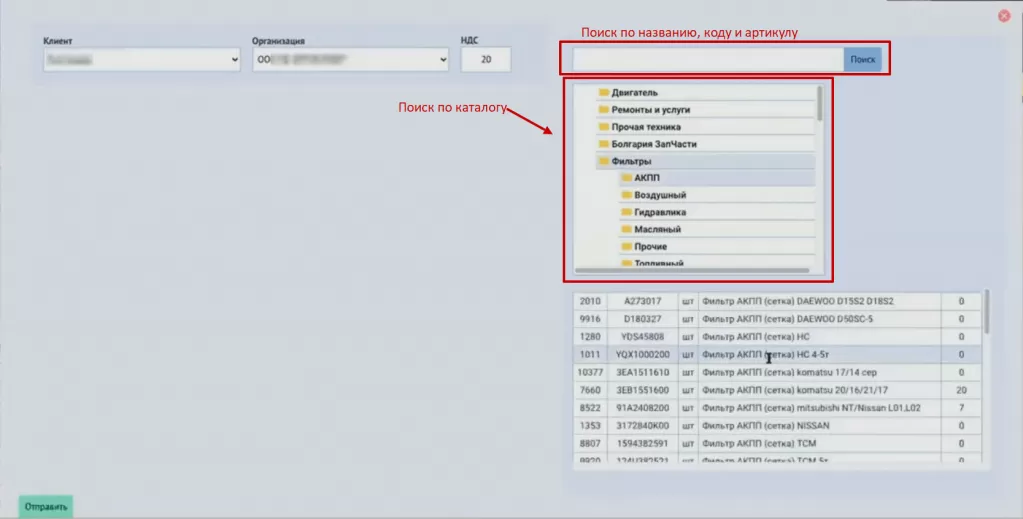The image size is (1023, 519).
Task: Click the folder icon beside Воздушный
Action: click(626, 195)
